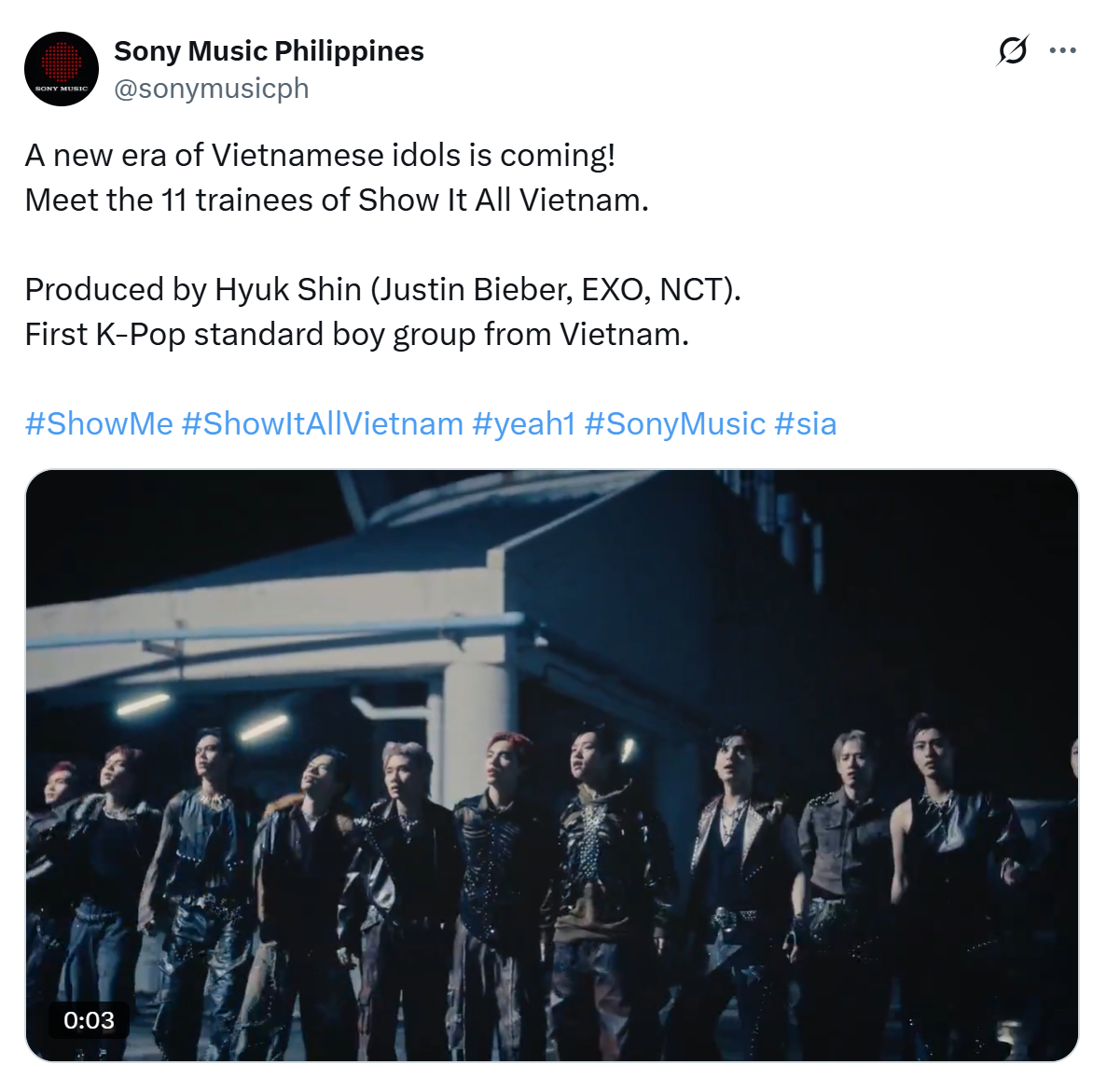The height and width of the screenshot is (1092, 1107).
Task: Open Sony Music Philippines profile name
Action: pyautogui.click(x=269, y=51)
